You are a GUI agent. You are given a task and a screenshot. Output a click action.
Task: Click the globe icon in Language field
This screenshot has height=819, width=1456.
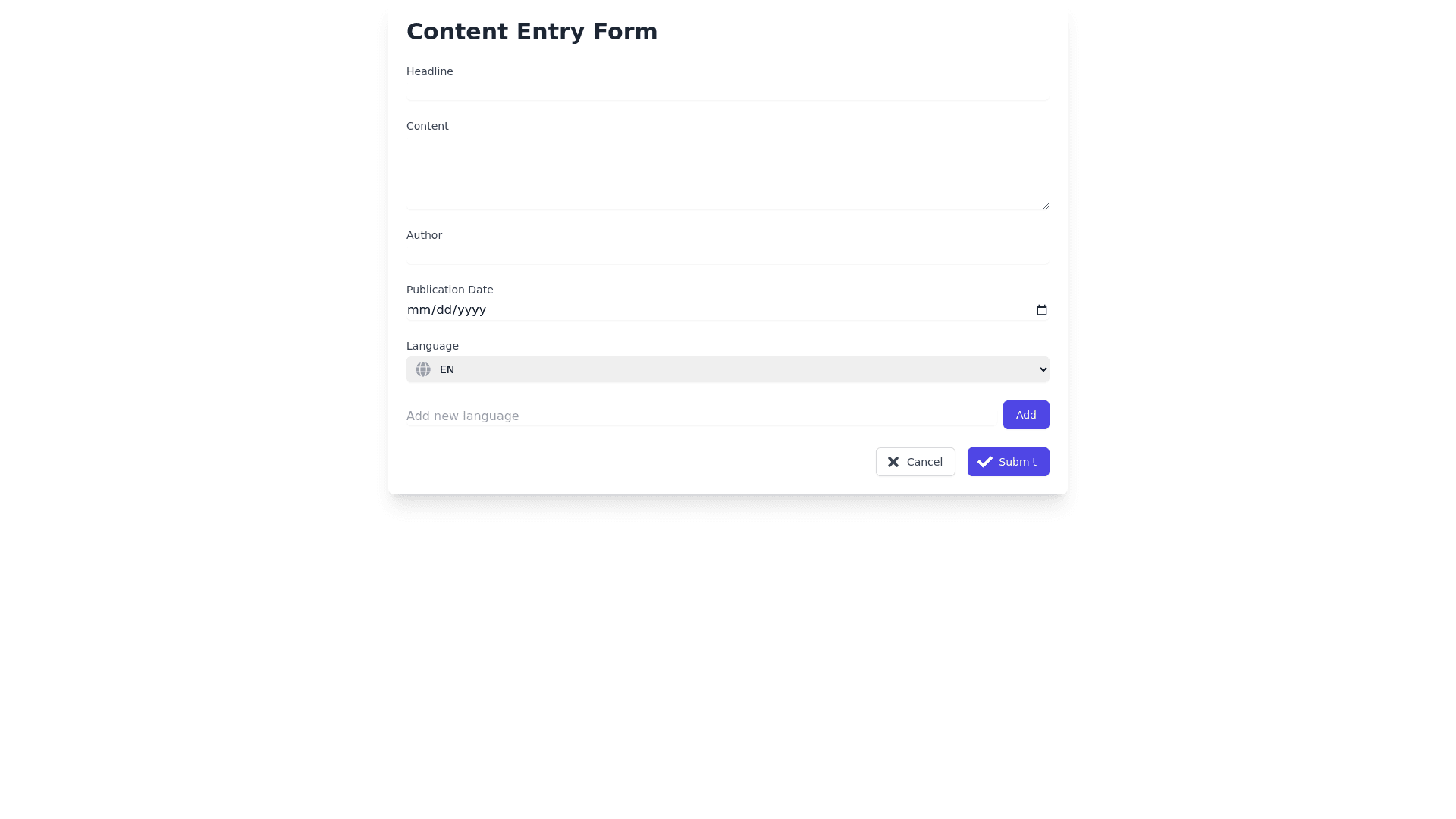(x=423, y=369)
